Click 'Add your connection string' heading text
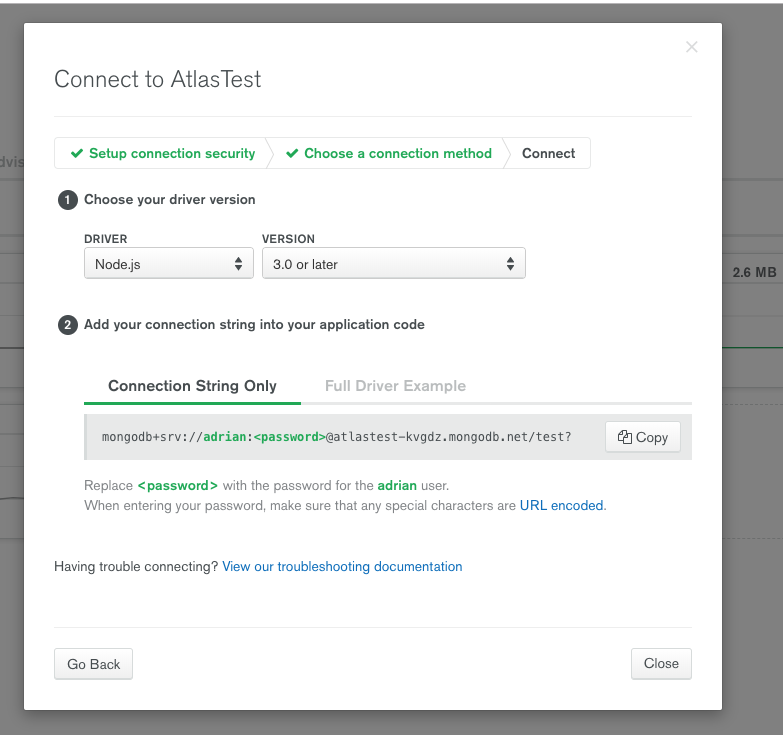 254,325
